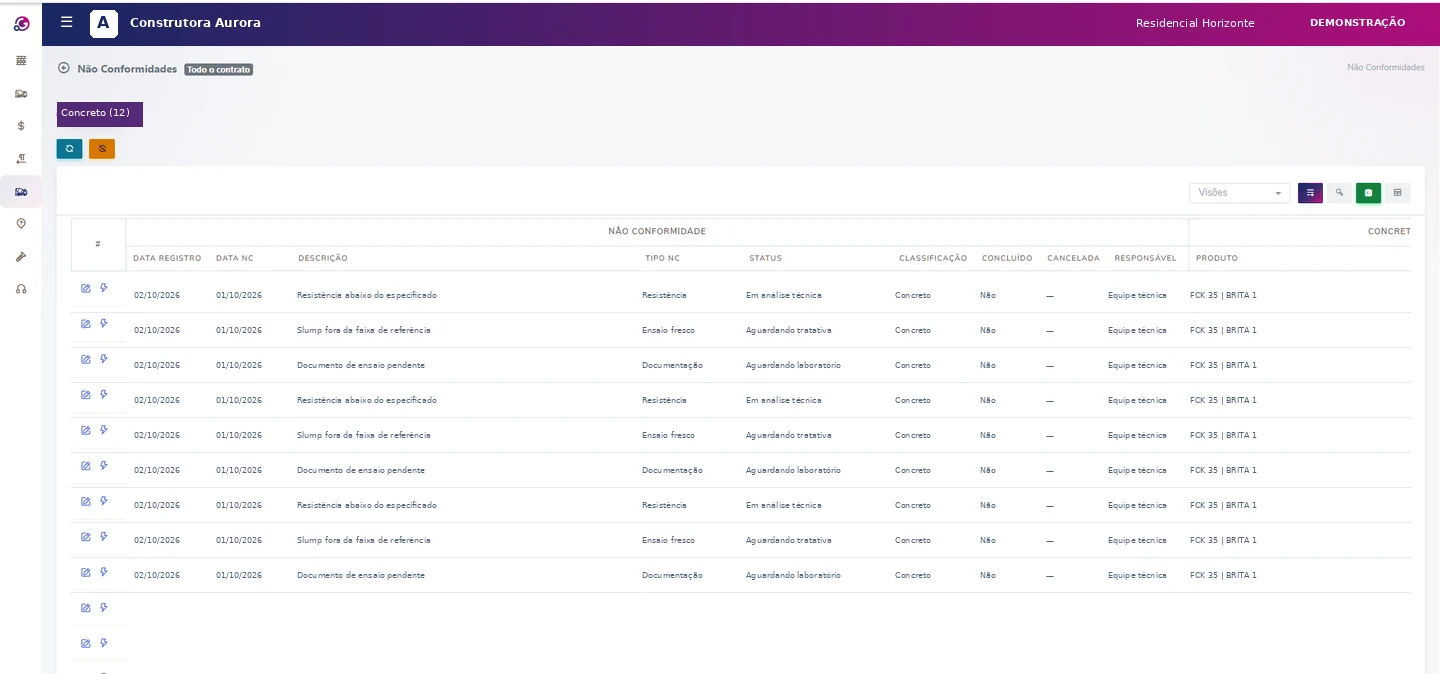Viewport: 1440px width, 674px height.
Task: Click the Construtora Aurora "A" logo
Action: (x=104, y=23)
